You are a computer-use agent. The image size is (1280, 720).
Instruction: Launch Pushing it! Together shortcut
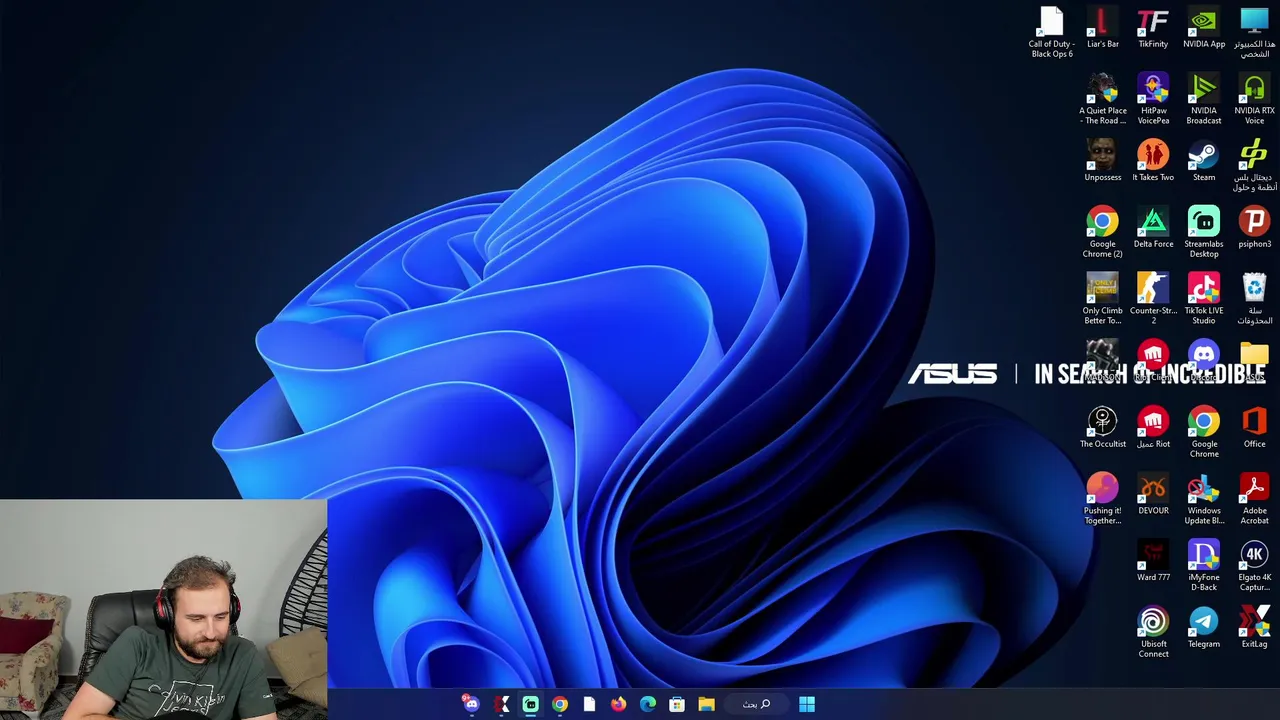[x=1102, y=498]
